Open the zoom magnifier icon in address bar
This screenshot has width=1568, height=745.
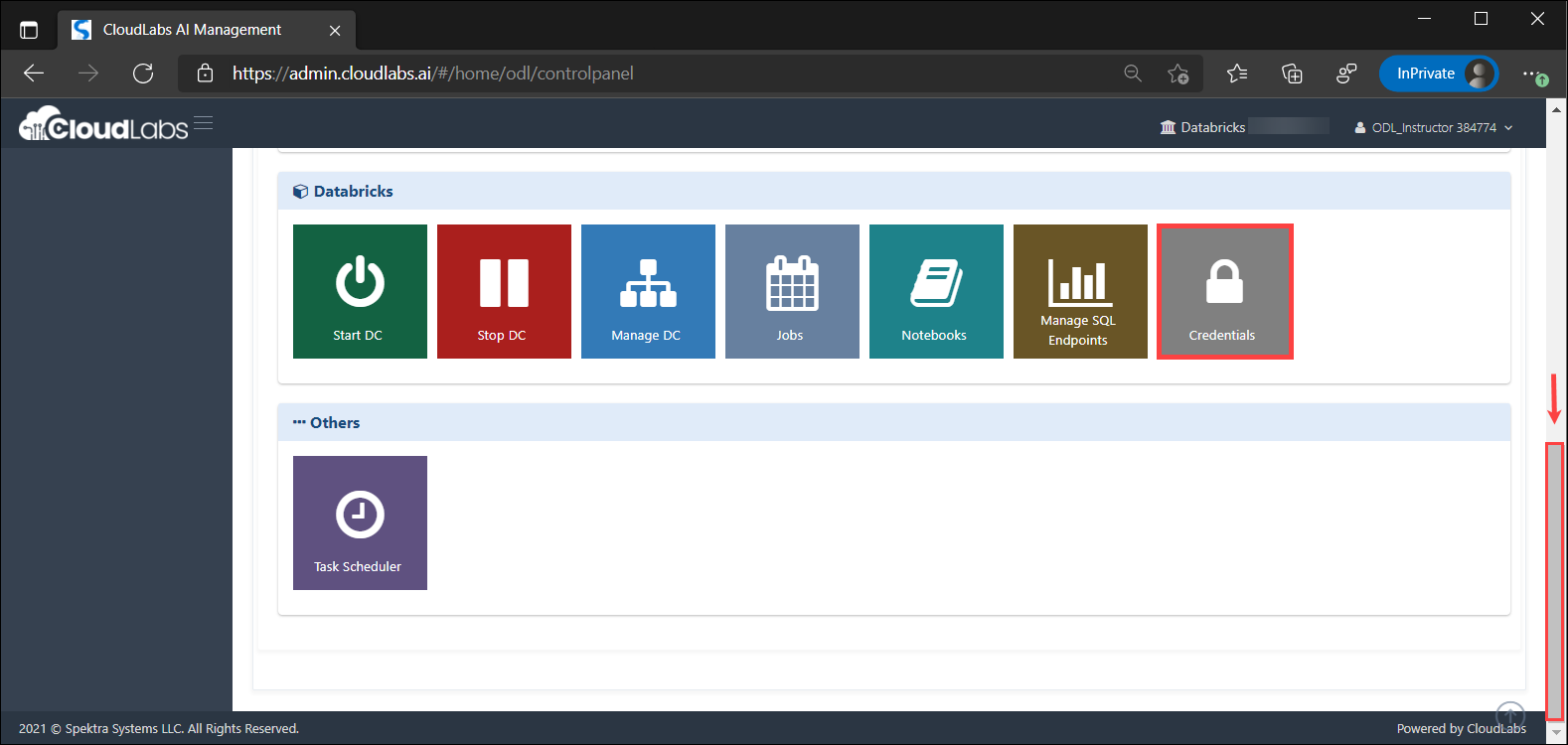click(1133, 74)
